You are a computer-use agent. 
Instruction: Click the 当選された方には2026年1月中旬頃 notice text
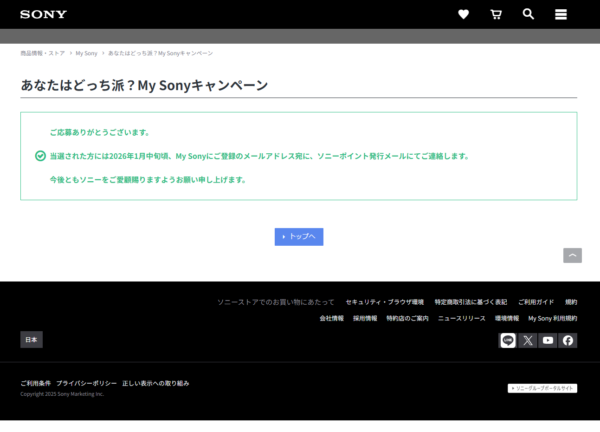pos(259,156)
